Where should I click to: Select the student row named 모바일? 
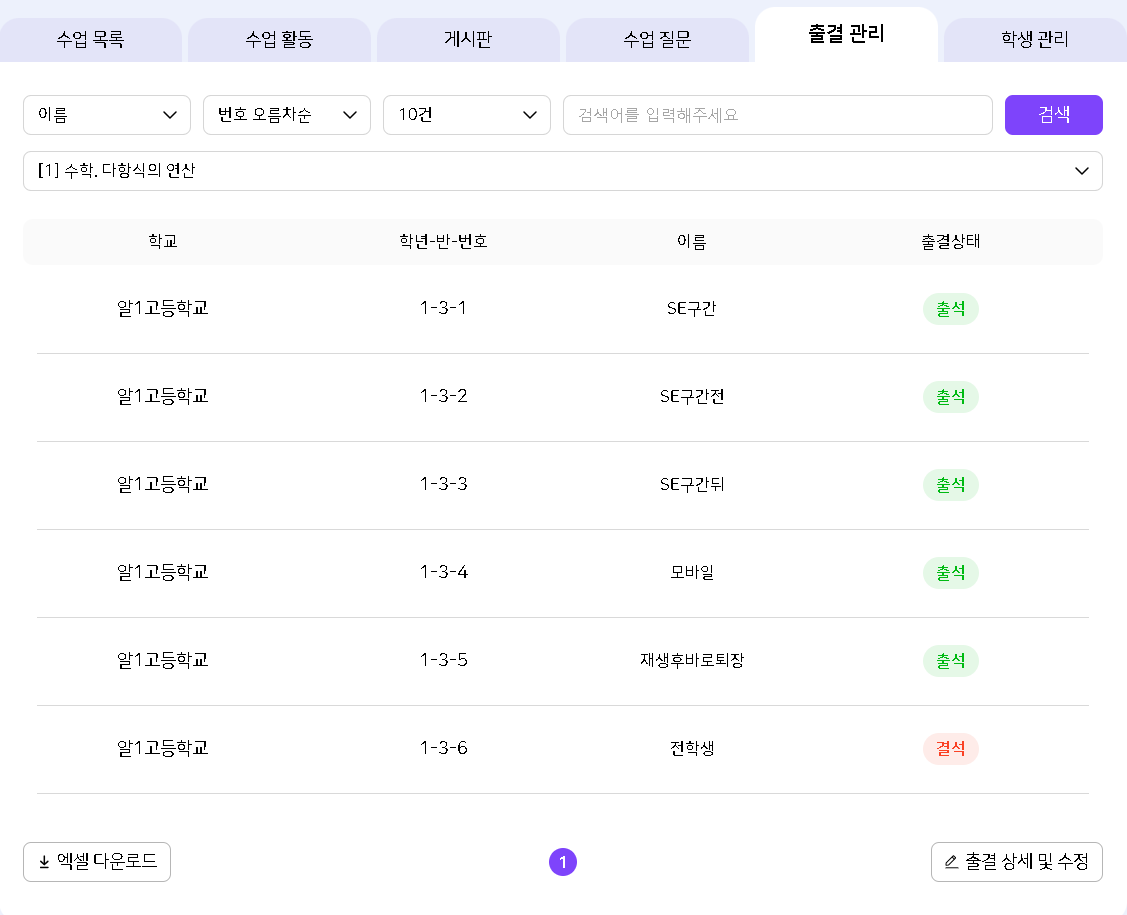[x=692, y=573]
